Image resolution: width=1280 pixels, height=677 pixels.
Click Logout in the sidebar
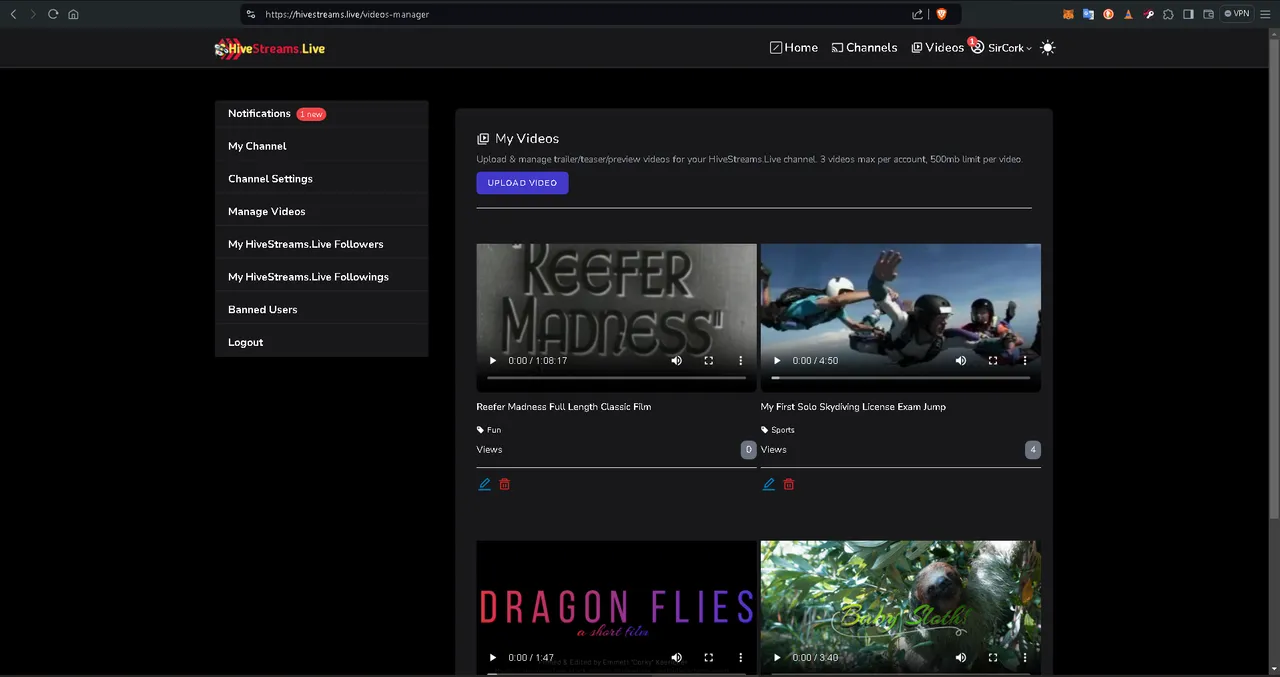(321, 342)
